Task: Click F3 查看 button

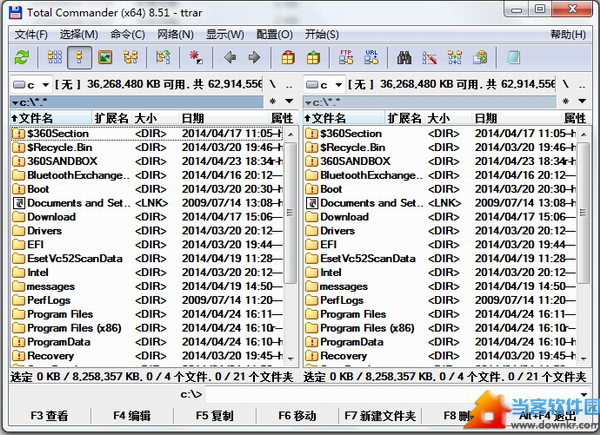Action: pos(49,415)
